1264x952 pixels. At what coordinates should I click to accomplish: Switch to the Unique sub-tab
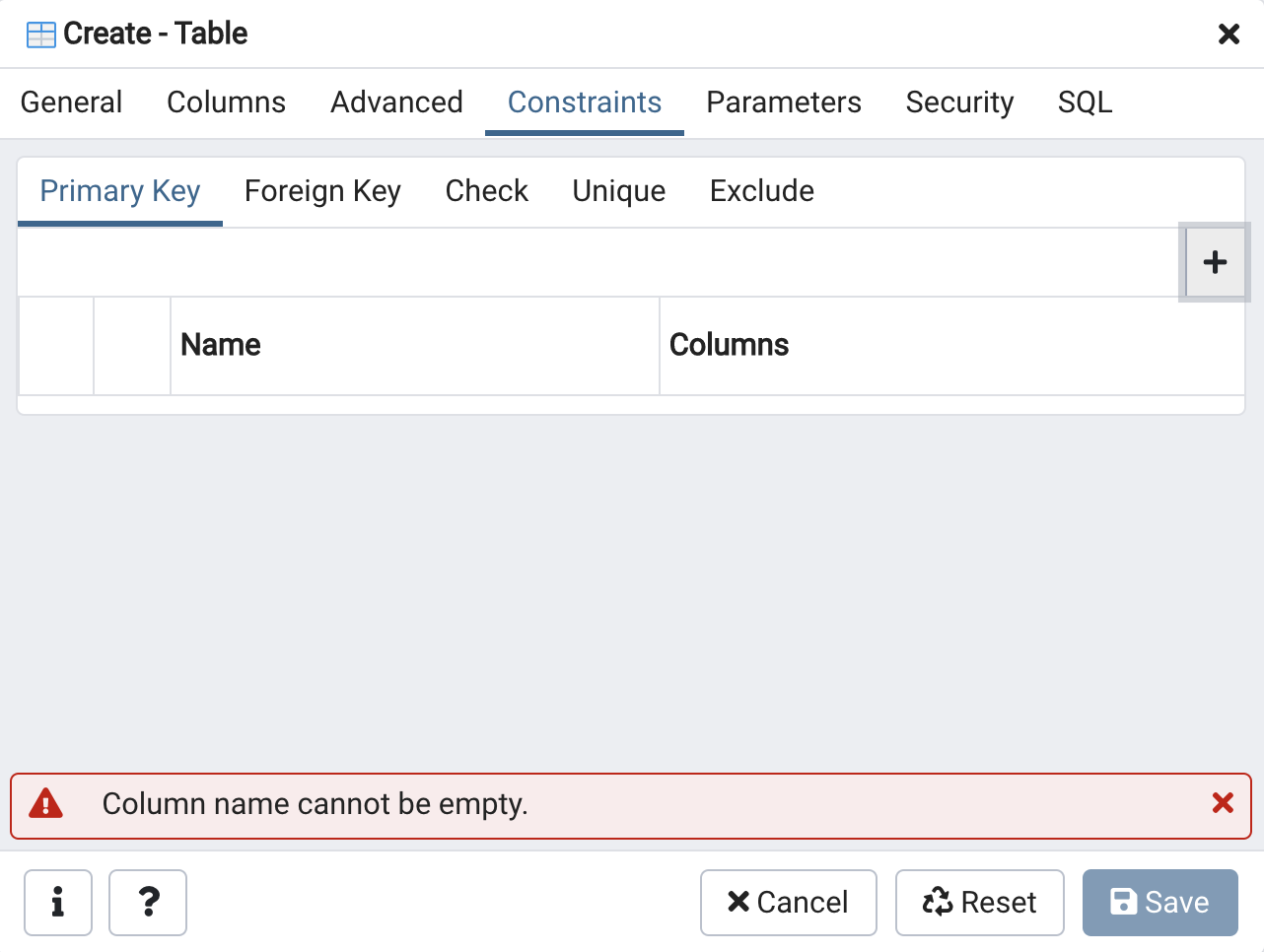618,191
